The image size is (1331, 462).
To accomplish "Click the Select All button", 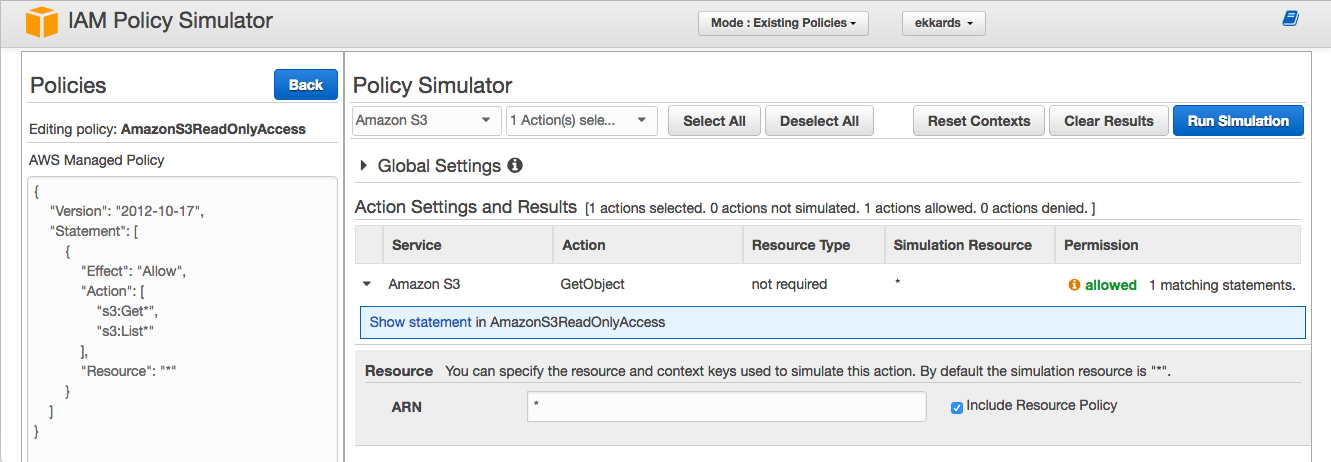I will tap(714, 121).
